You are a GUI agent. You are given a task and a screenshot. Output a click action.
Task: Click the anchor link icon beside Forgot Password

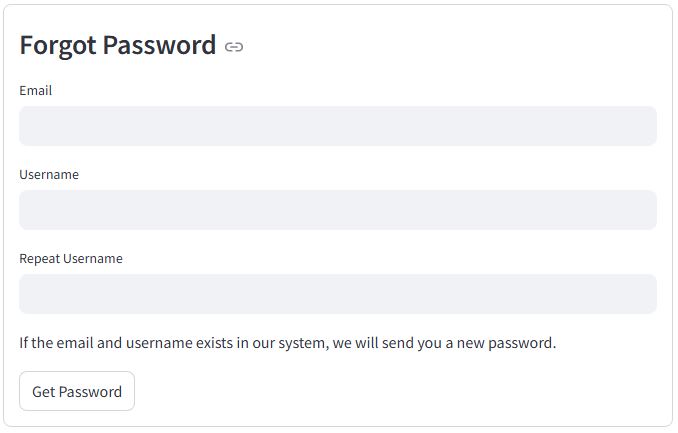point(234,47)
